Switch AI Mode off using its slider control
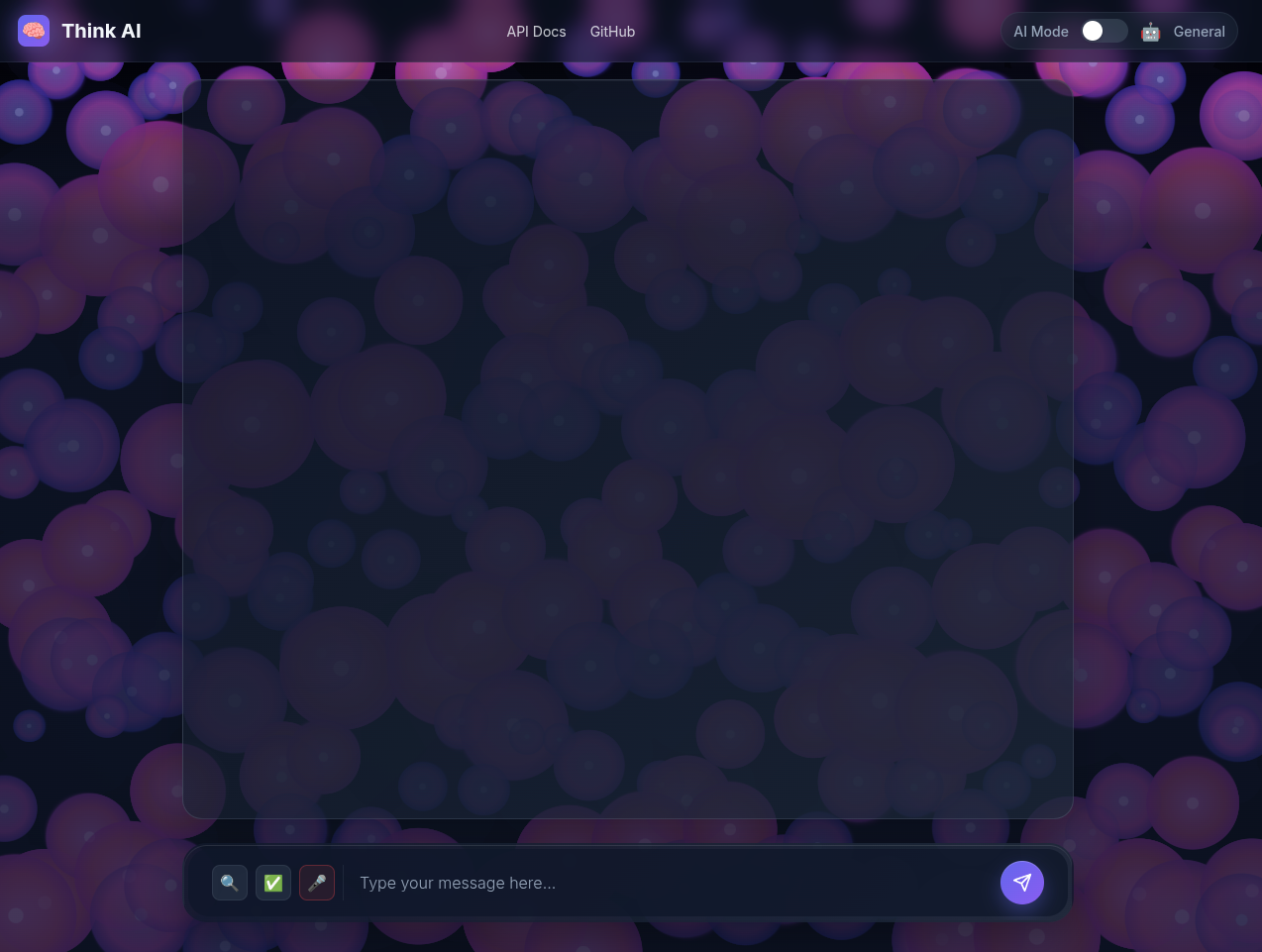The image size is (1262, 952). (1104, 31)
